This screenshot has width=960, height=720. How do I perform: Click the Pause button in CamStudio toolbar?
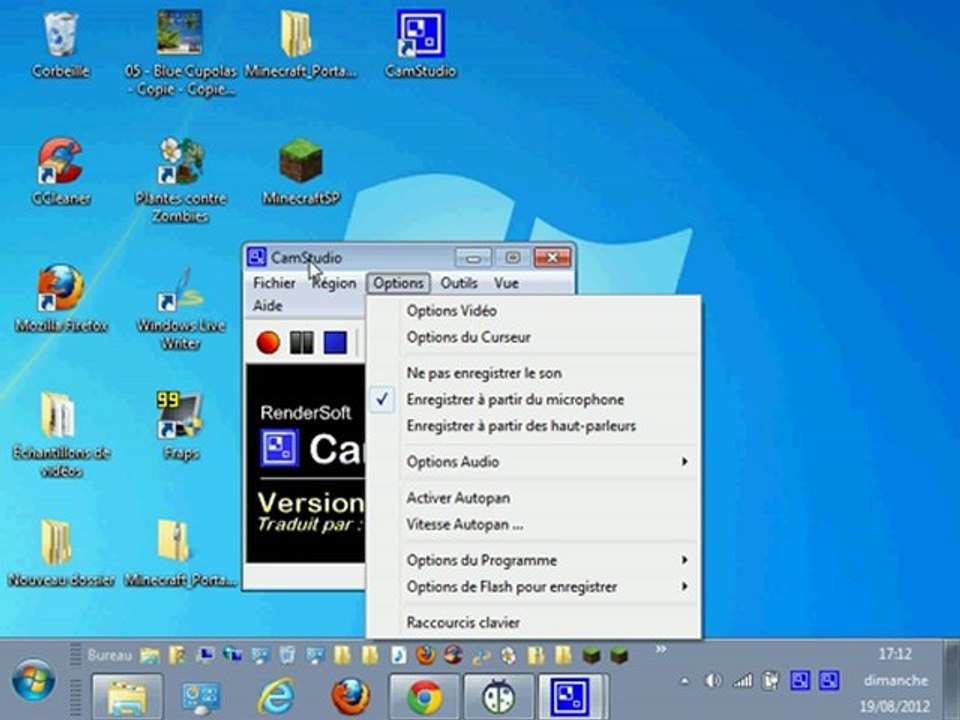point(301,342)
